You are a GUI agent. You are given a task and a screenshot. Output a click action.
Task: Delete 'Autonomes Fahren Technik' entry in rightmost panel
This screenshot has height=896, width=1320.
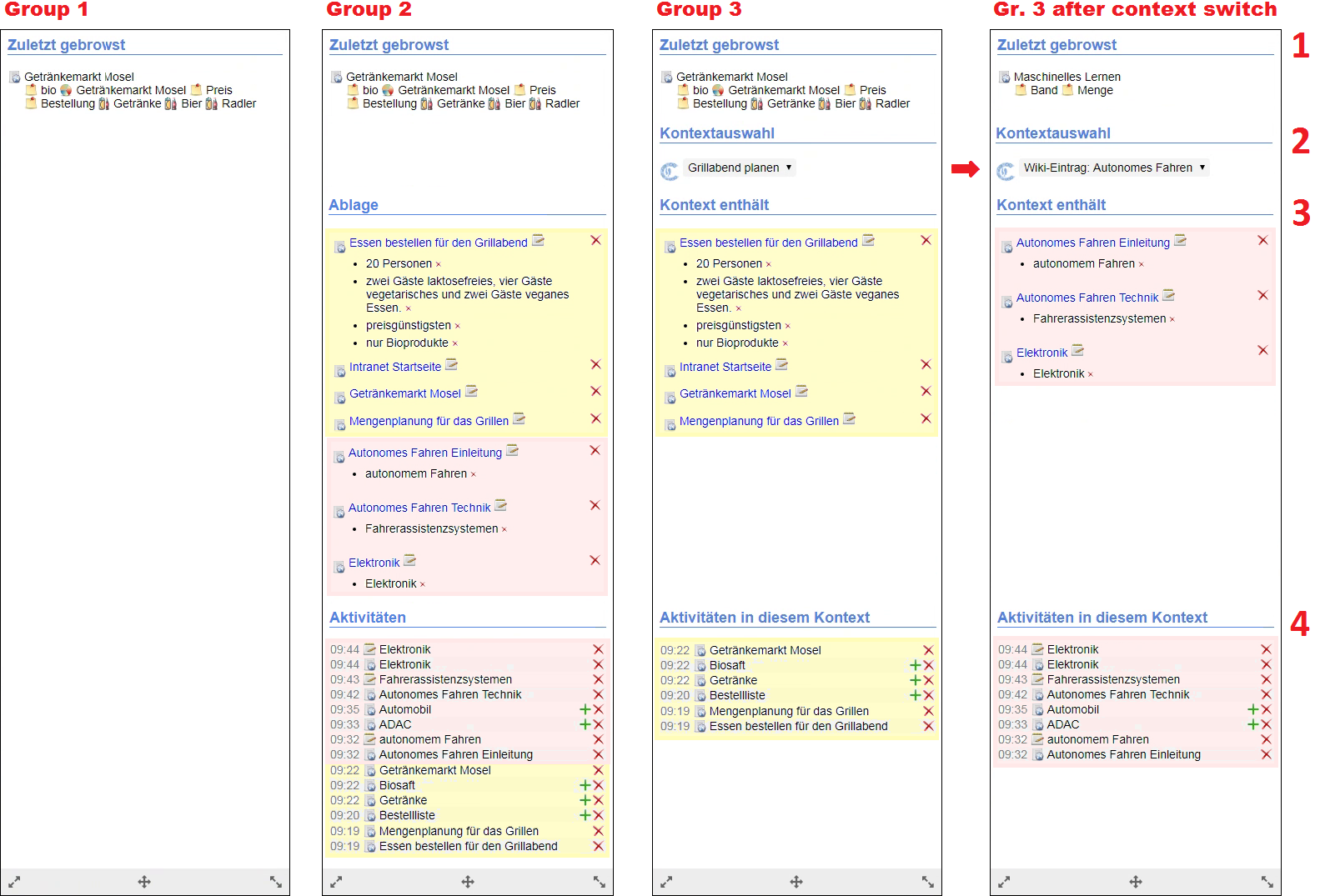tap(1262, 295)
